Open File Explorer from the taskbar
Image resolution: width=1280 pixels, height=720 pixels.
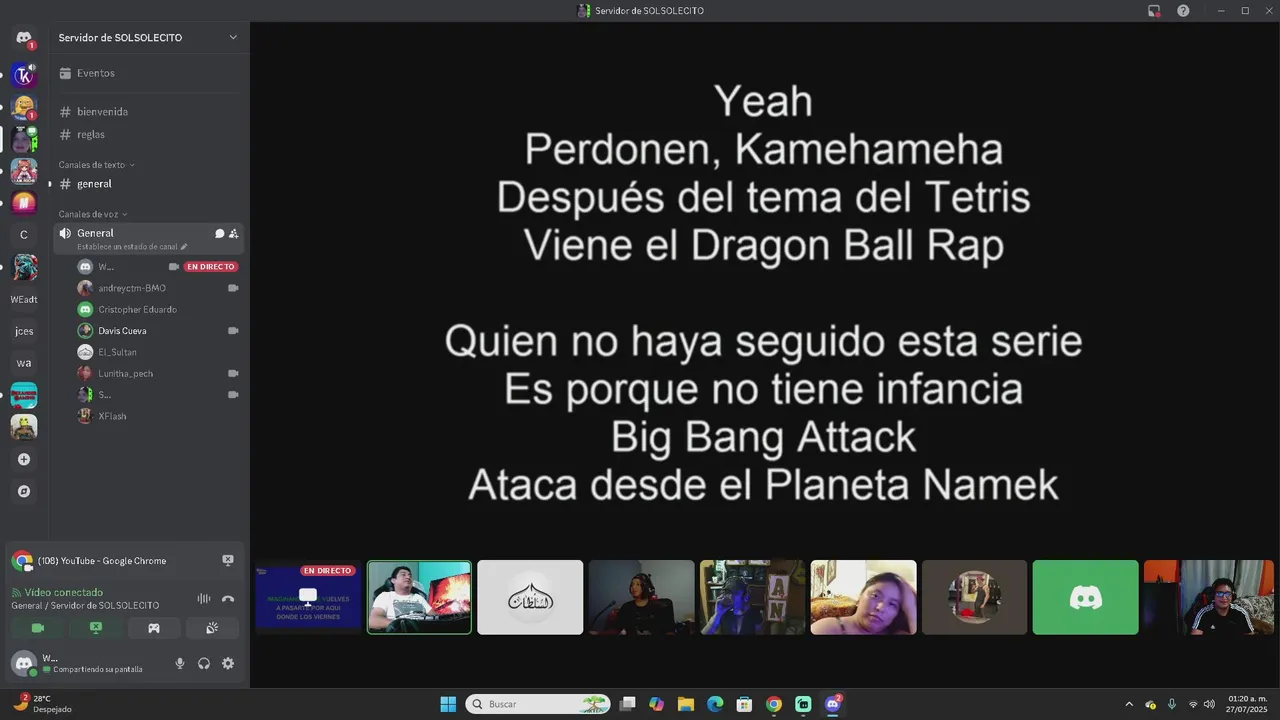(x=686, y=704)
